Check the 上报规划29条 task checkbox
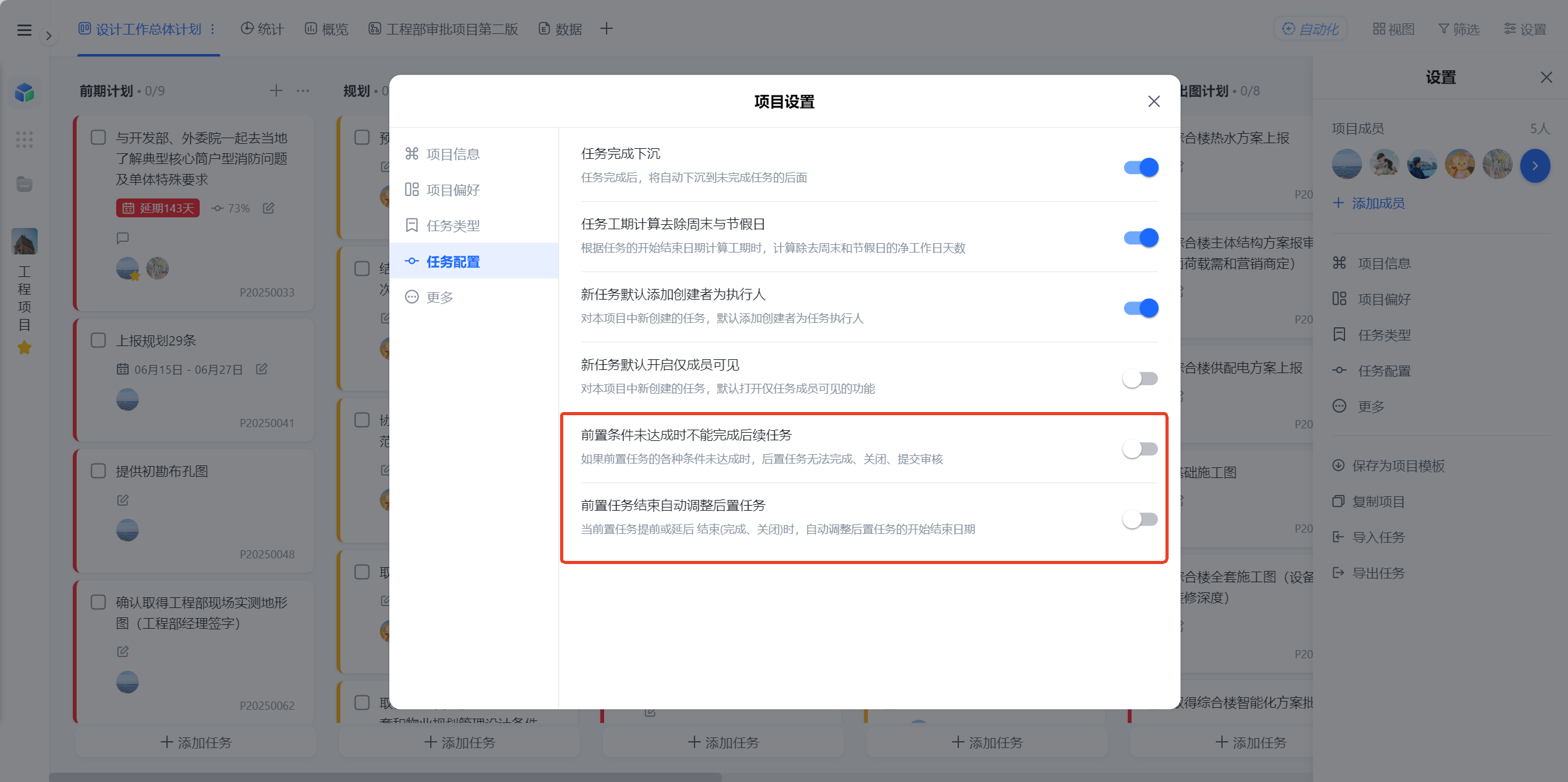The height and width of the screenshot is (782, 1568). coord(99,340)
